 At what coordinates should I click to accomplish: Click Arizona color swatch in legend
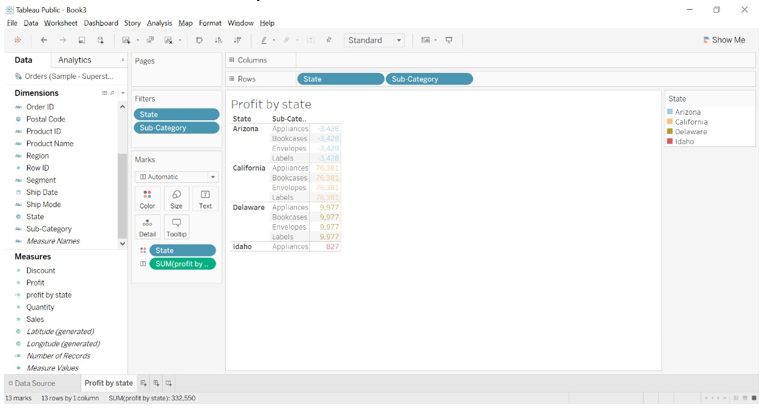[x=670, y=112]
